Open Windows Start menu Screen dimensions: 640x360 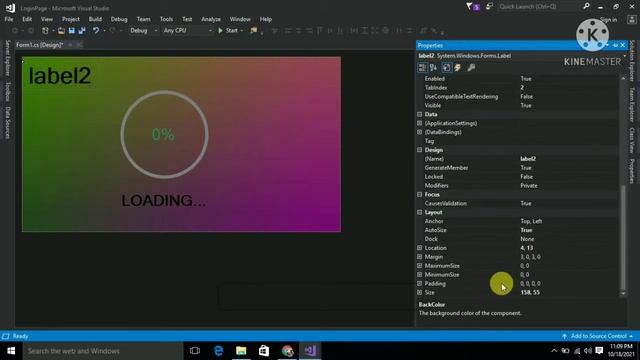[11, 351]
